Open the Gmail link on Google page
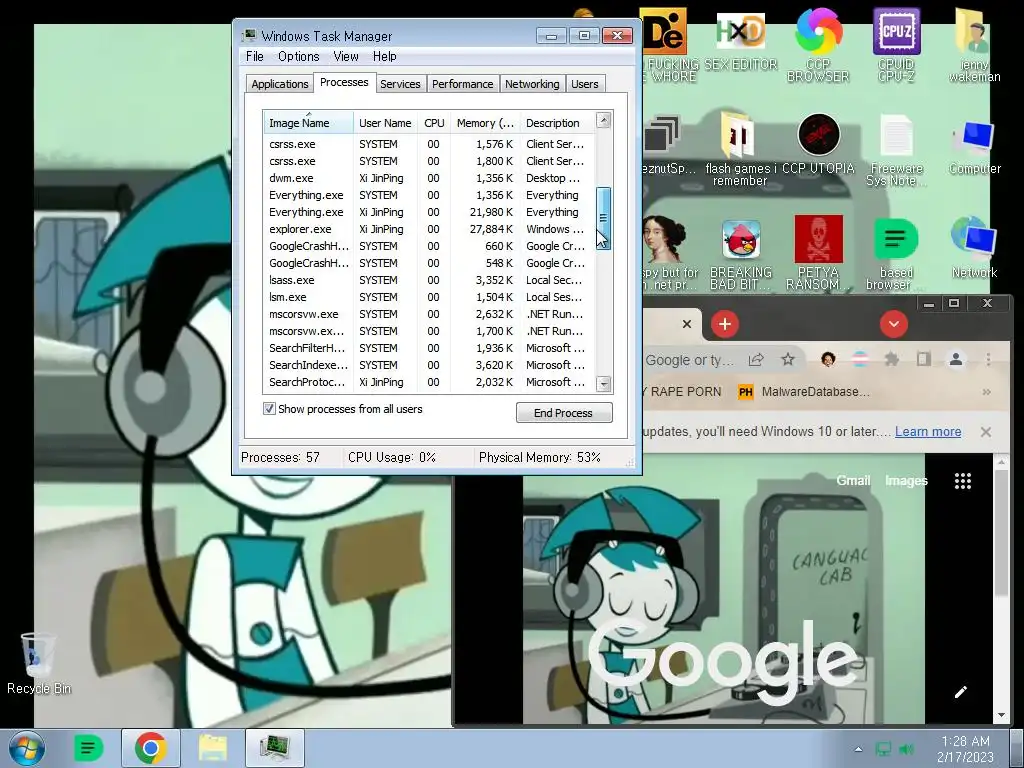Image resolution: width=1024 pixels, height=768 pixels. 853,481
